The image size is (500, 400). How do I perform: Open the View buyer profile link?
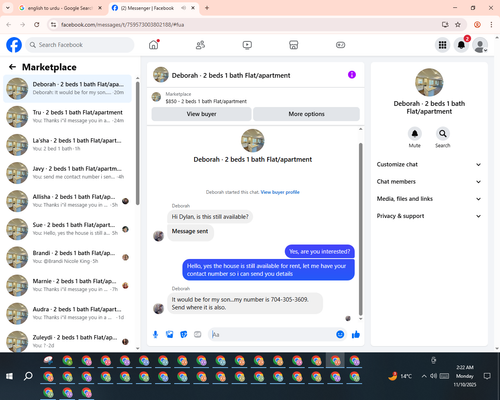pyautogui.click(x=280, y=192)
